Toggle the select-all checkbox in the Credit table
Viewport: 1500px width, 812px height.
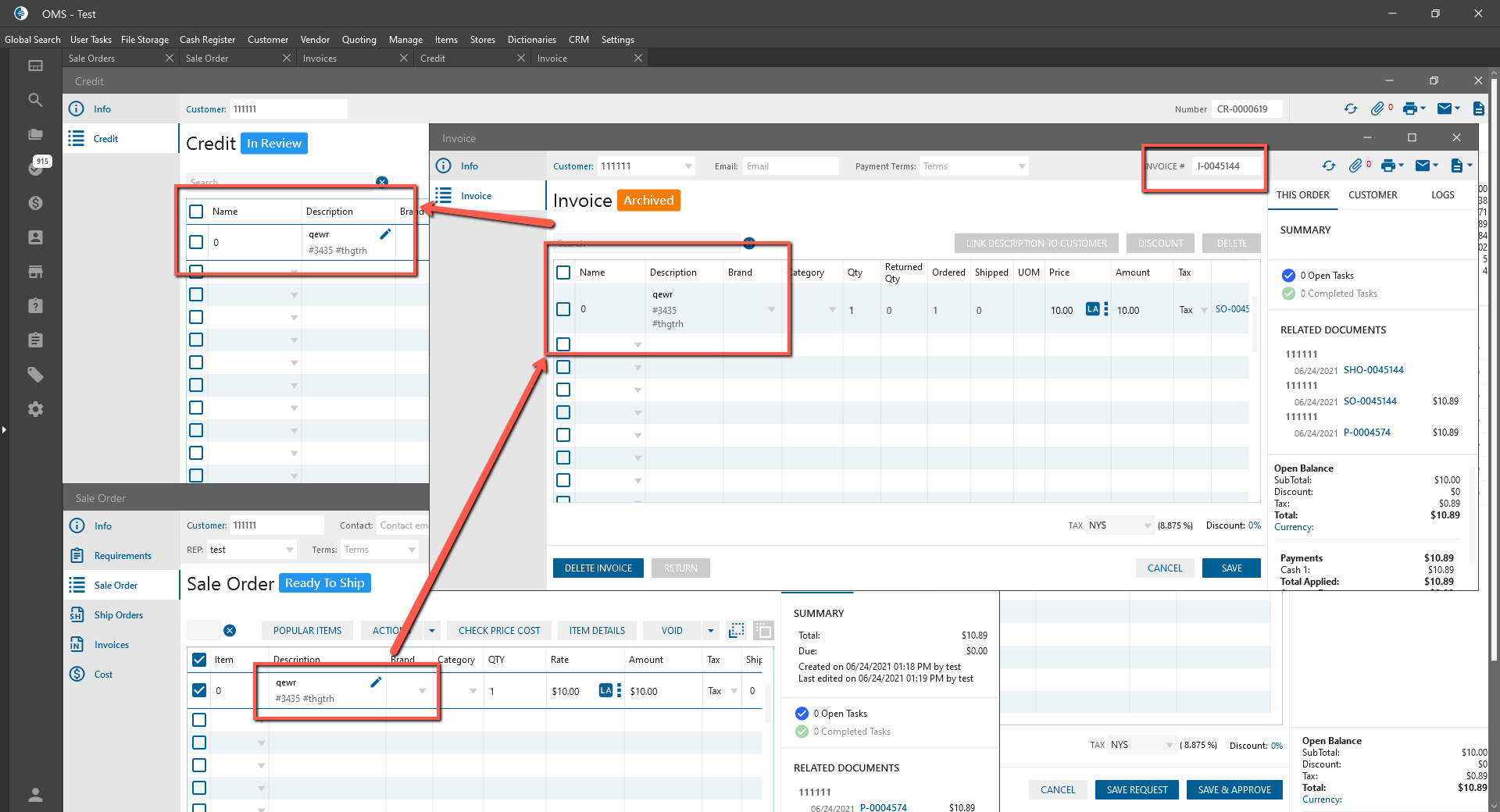(196, 212)
